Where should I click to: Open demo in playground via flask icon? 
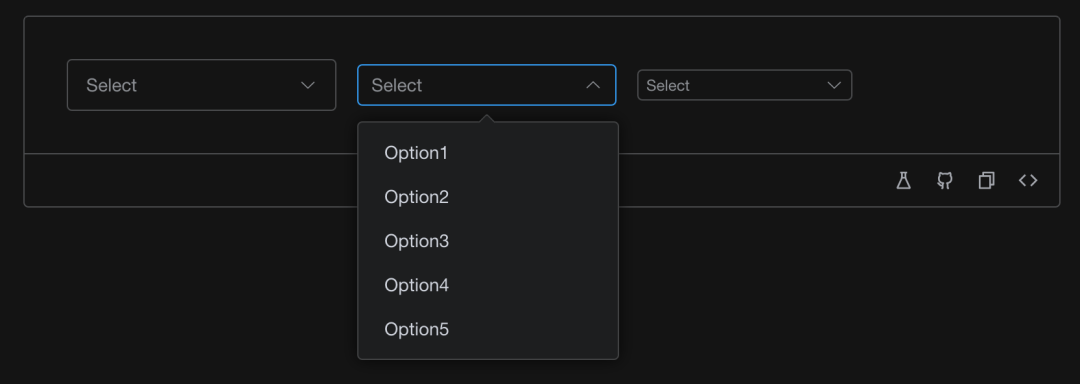[903, 181]
